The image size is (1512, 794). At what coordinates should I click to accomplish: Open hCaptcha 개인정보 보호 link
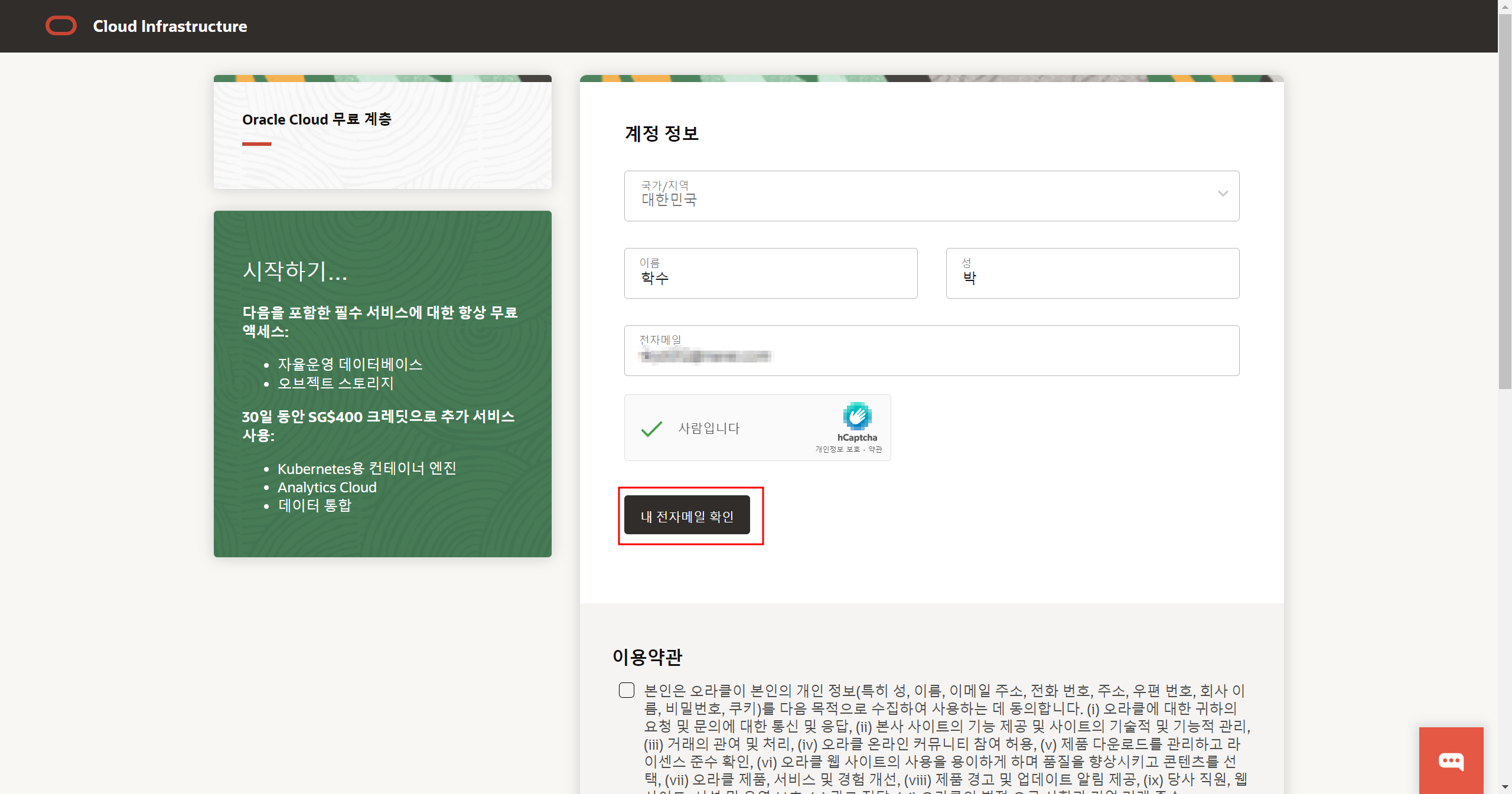coord(837,449)
